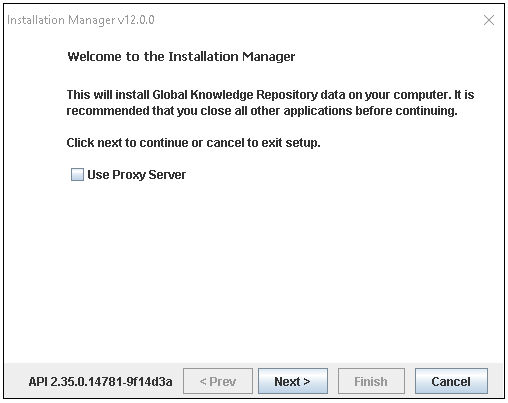Click the 'recommended that you close all' text line
Viewport: 508px width, 403px height.
[262, 111]
